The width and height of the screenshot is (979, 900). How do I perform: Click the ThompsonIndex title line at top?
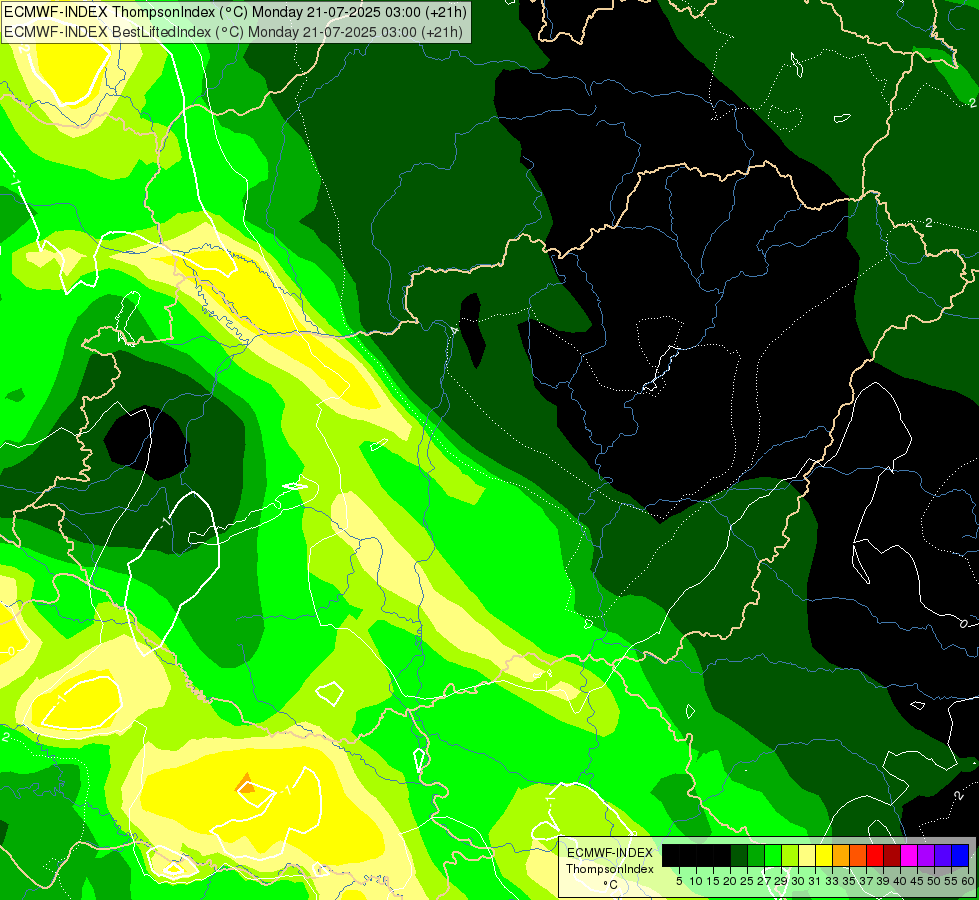pos(235,12)
